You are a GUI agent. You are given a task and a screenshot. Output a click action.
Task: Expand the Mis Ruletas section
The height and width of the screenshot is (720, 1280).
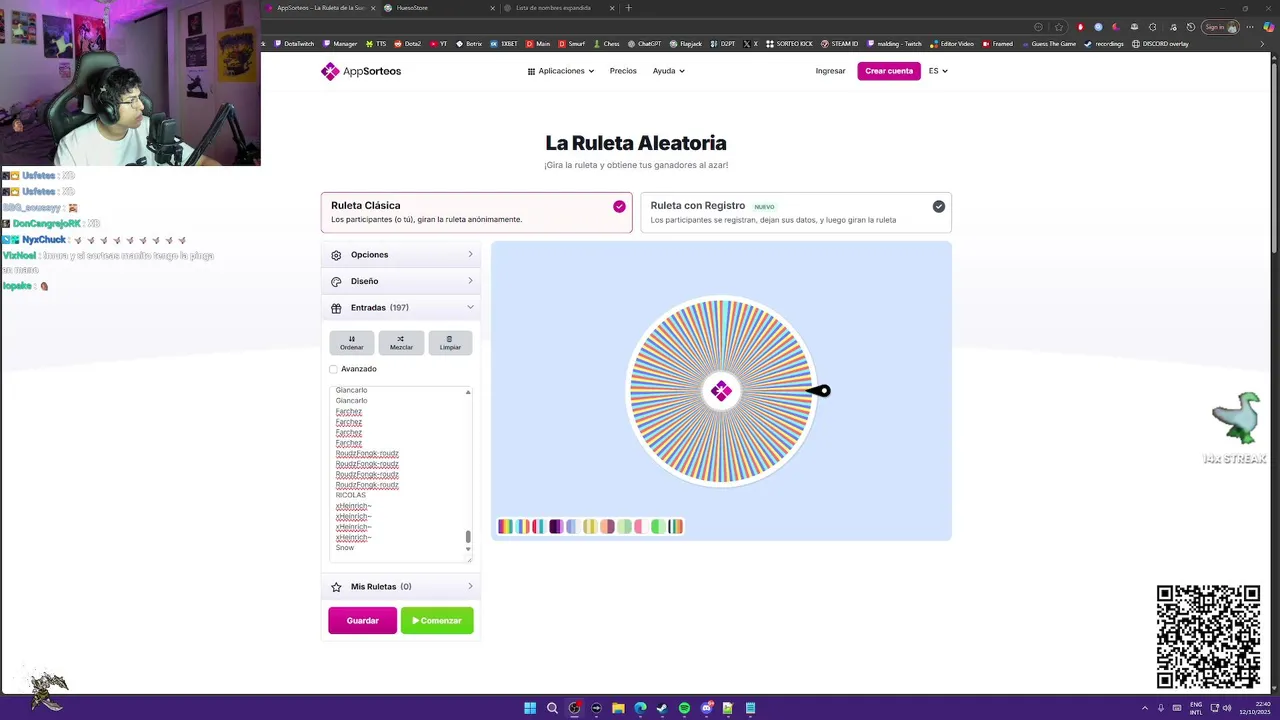pyautogui.click(x=401, y=587)
